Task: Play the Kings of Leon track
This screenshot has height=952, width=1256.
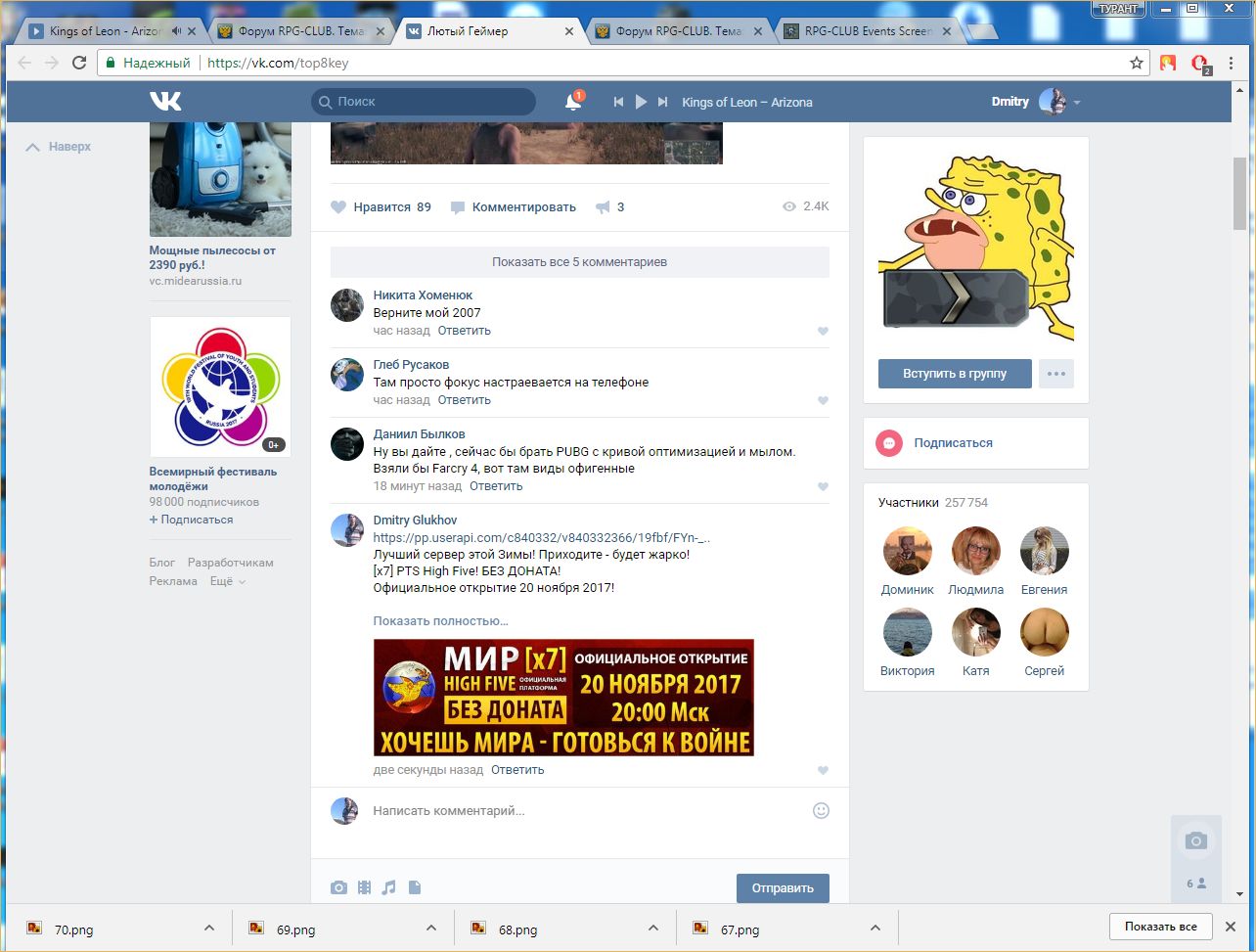Action: tap(641, 102)
